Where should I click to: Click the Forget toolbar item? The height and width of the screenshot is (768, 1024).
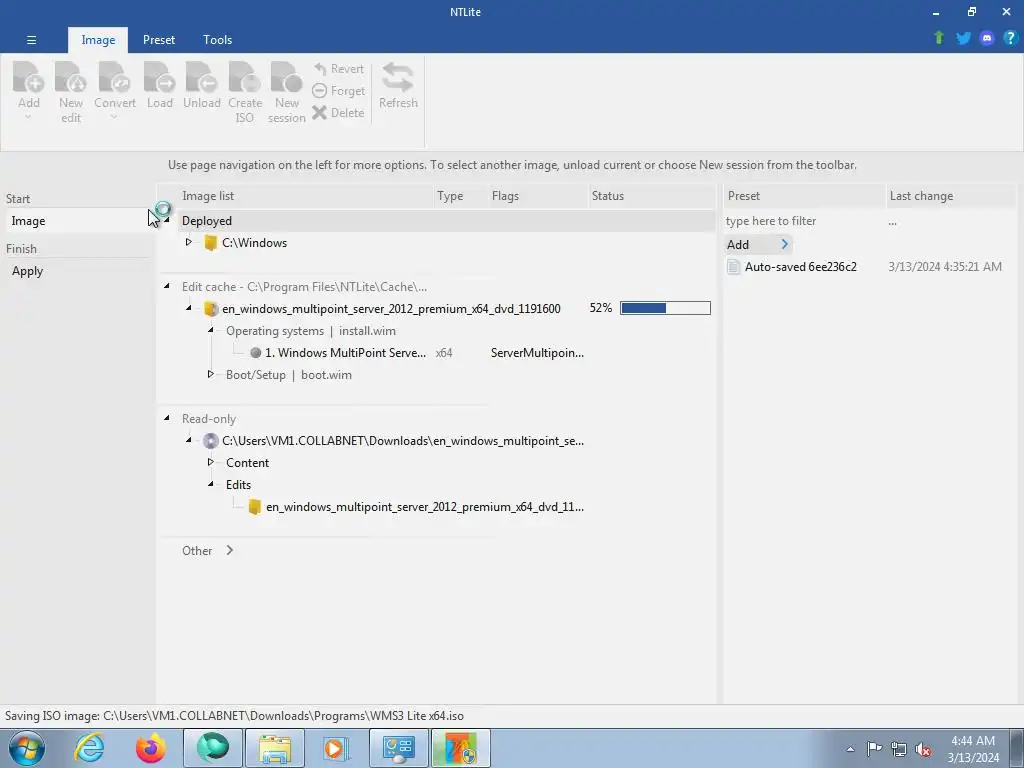pos(338,91)
